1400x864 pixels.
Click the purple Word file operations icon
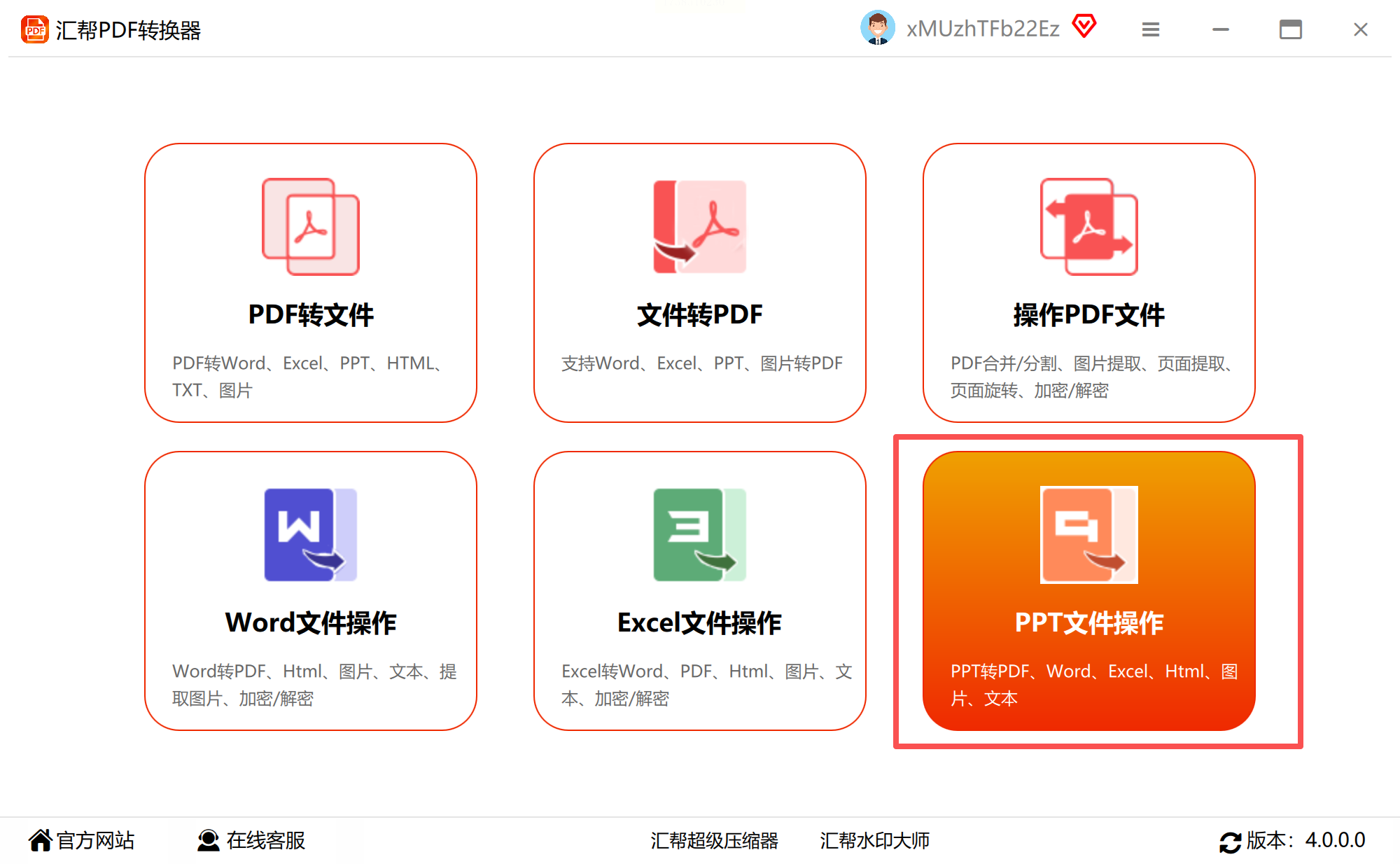310,535
